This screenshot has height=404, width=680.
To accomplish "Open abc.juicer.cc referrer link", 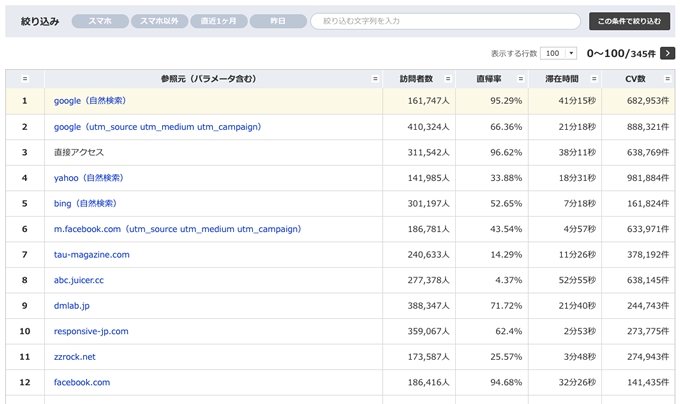I will point(79,280).
